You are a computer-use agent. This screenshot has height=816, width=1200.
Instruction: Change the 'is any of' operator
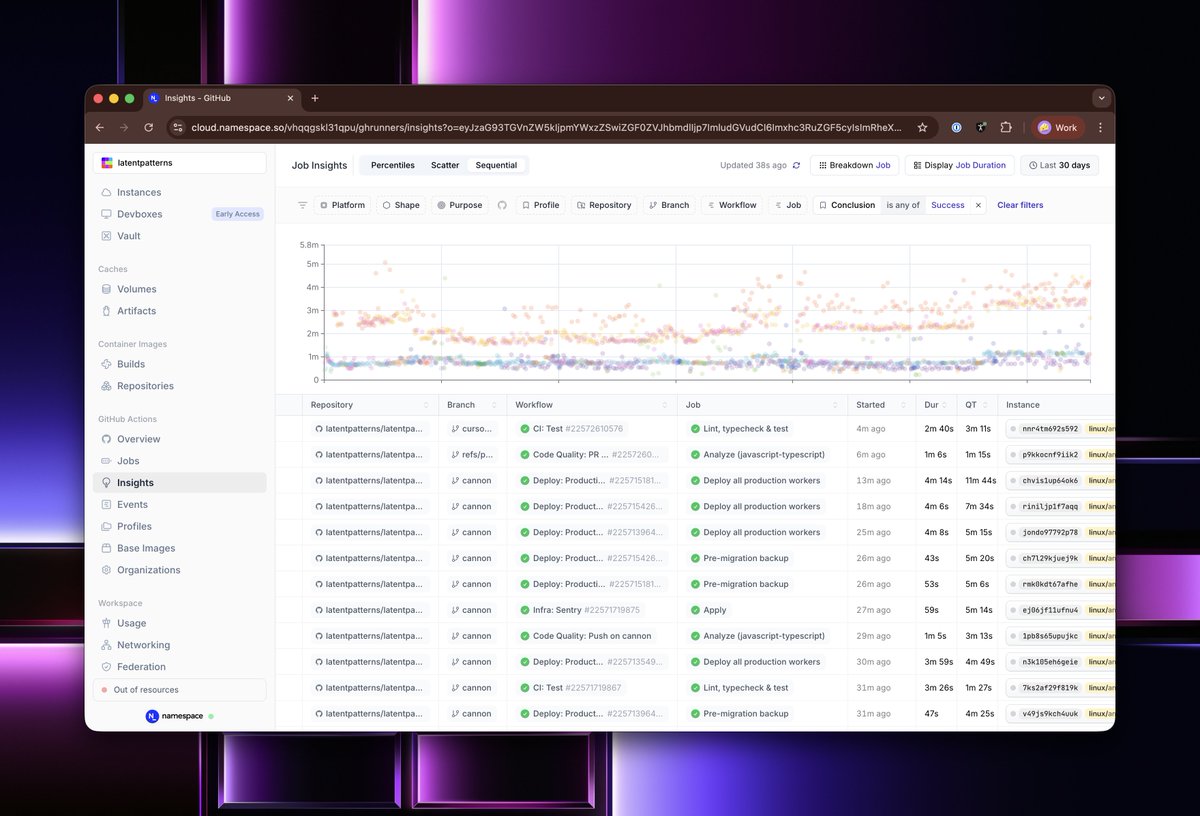click(x=903, y=205)
